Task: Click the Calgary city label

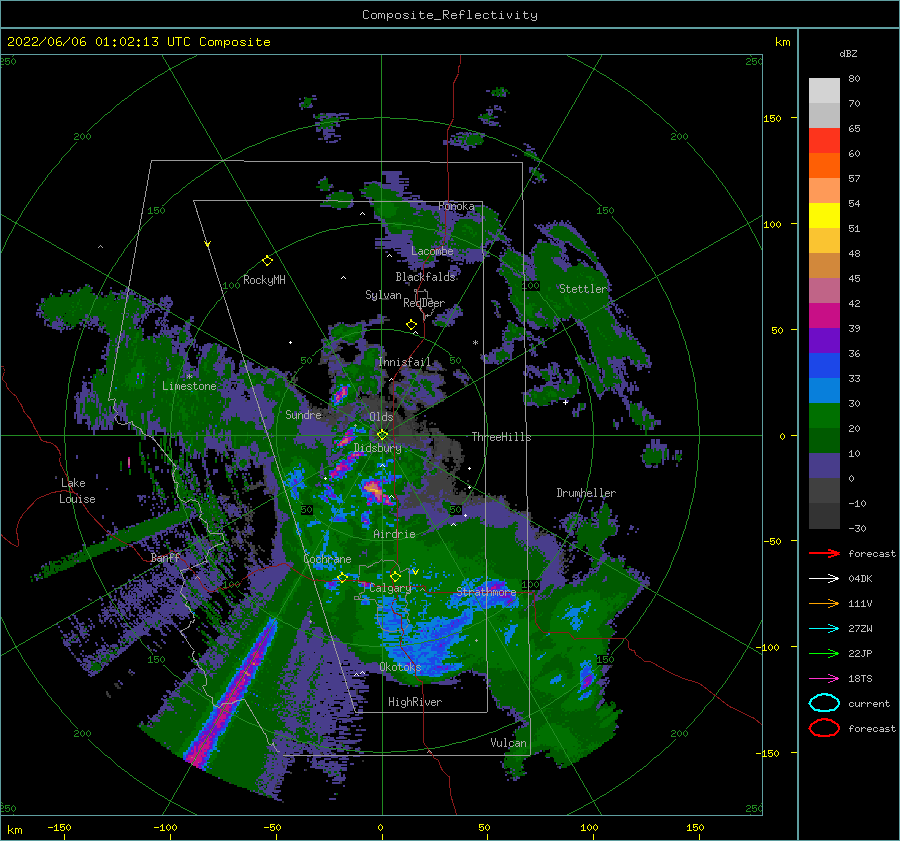Action: (x=390, y=588)
